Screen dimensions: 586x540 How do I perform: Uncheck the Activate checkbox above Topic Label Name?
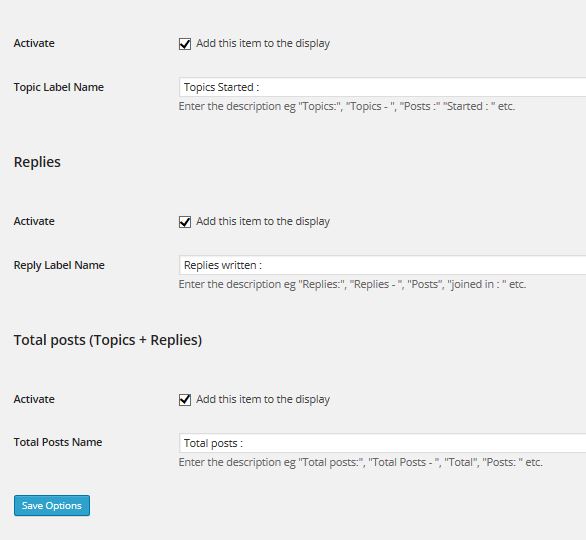[x=185, y=44]
